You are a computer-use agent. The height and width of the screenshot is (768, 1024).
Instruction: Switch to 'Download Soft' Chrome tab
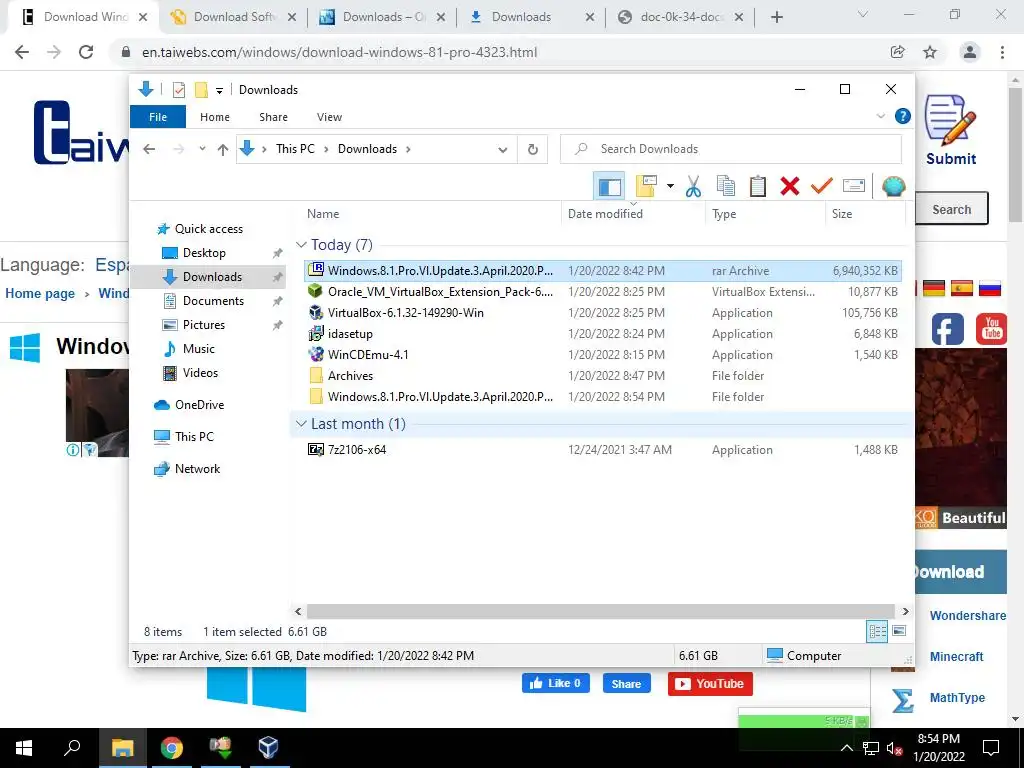233,17
